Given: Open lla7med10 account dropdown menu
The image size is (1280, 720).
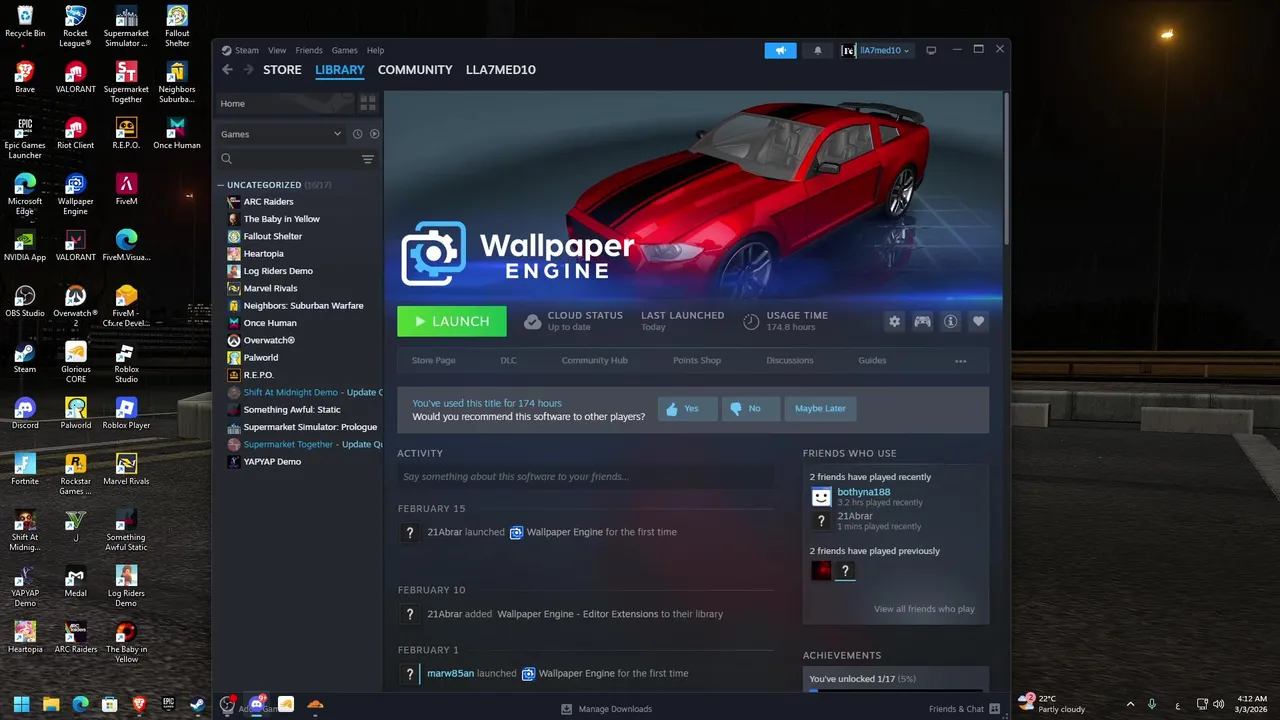Looking at the screenshot, I should 877,50.
